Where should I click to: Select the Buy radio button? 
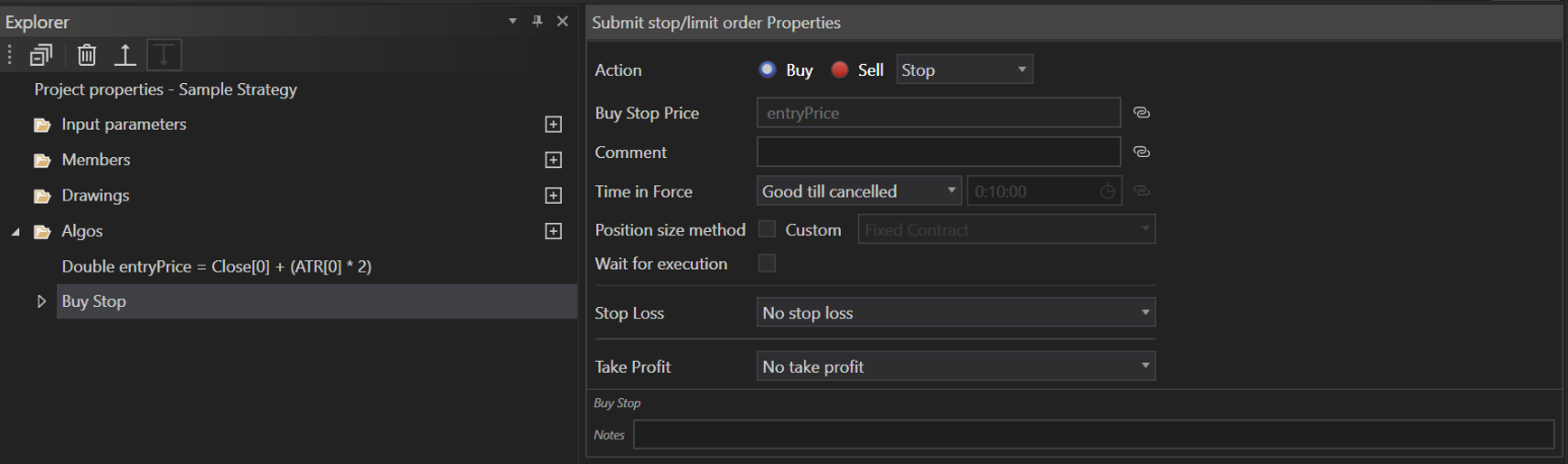click(x=768, y=70)
